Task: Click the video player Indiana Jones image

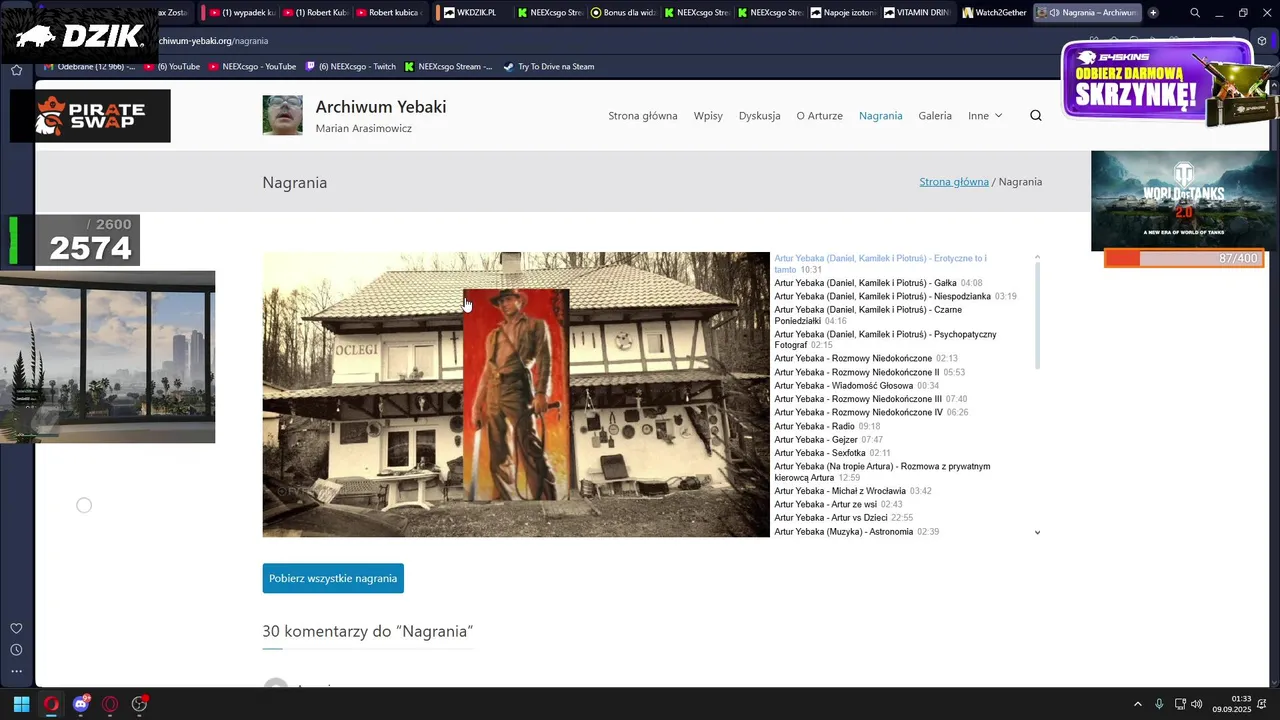Action: point(516,394)
